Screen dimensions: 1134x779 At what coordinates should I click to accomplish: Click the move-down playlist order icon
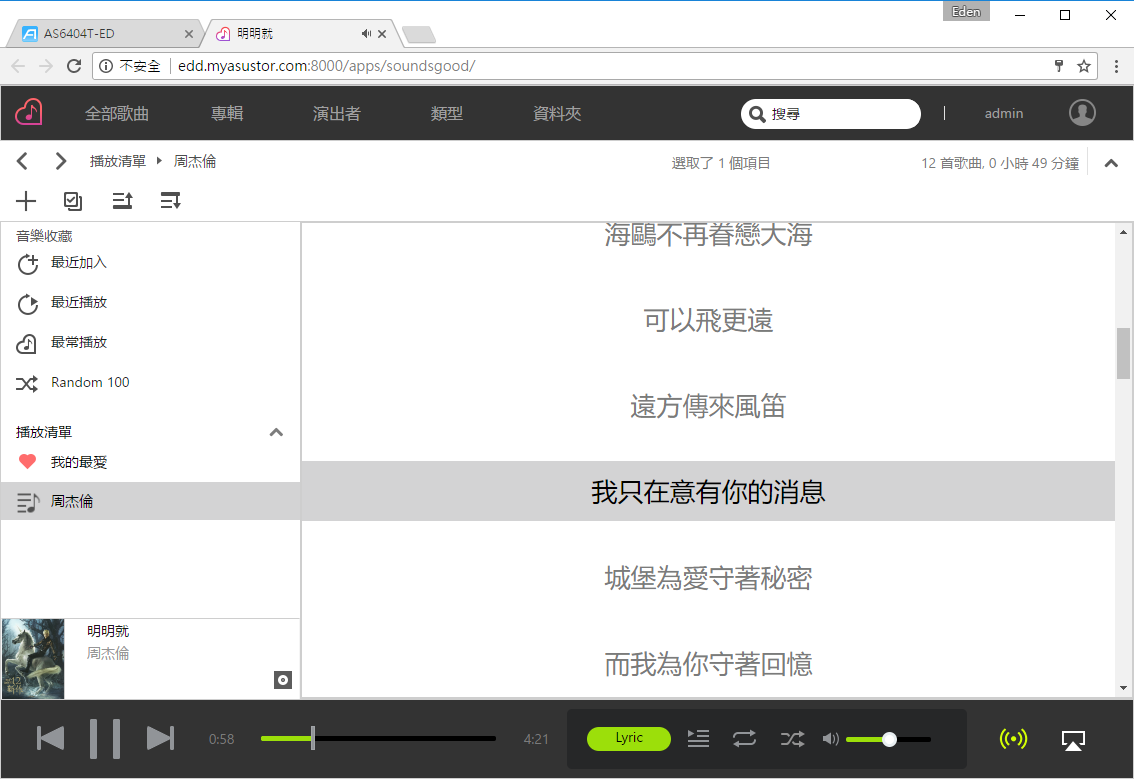coord(171,200)
